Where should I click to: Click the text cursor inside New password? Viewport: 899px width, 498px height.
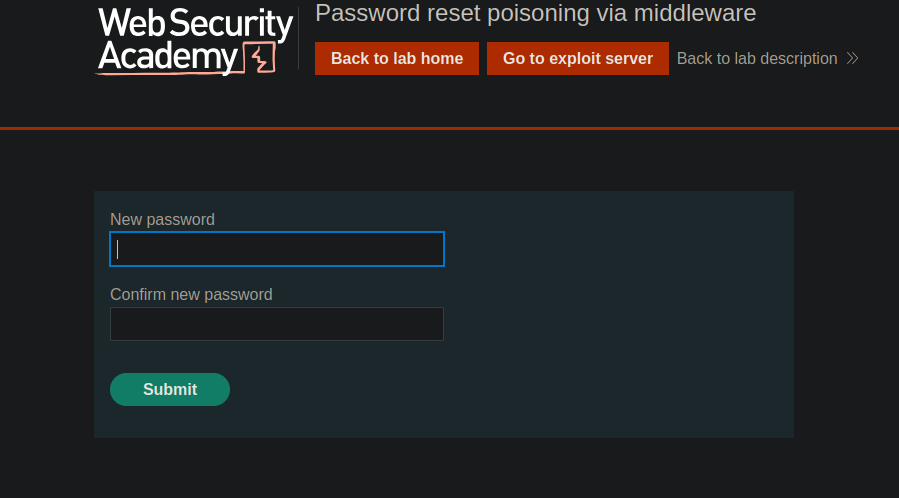pos(118,249)
